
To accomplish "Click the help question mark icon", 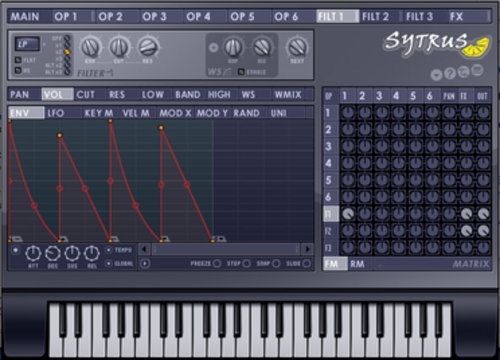I will pos(450,73).
